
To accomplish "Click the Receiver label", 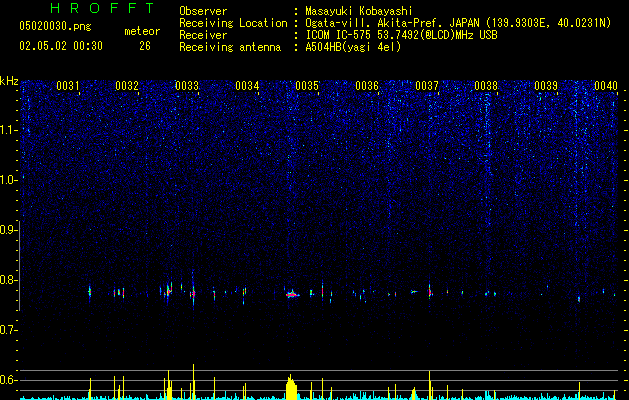I will click(203, 35).
